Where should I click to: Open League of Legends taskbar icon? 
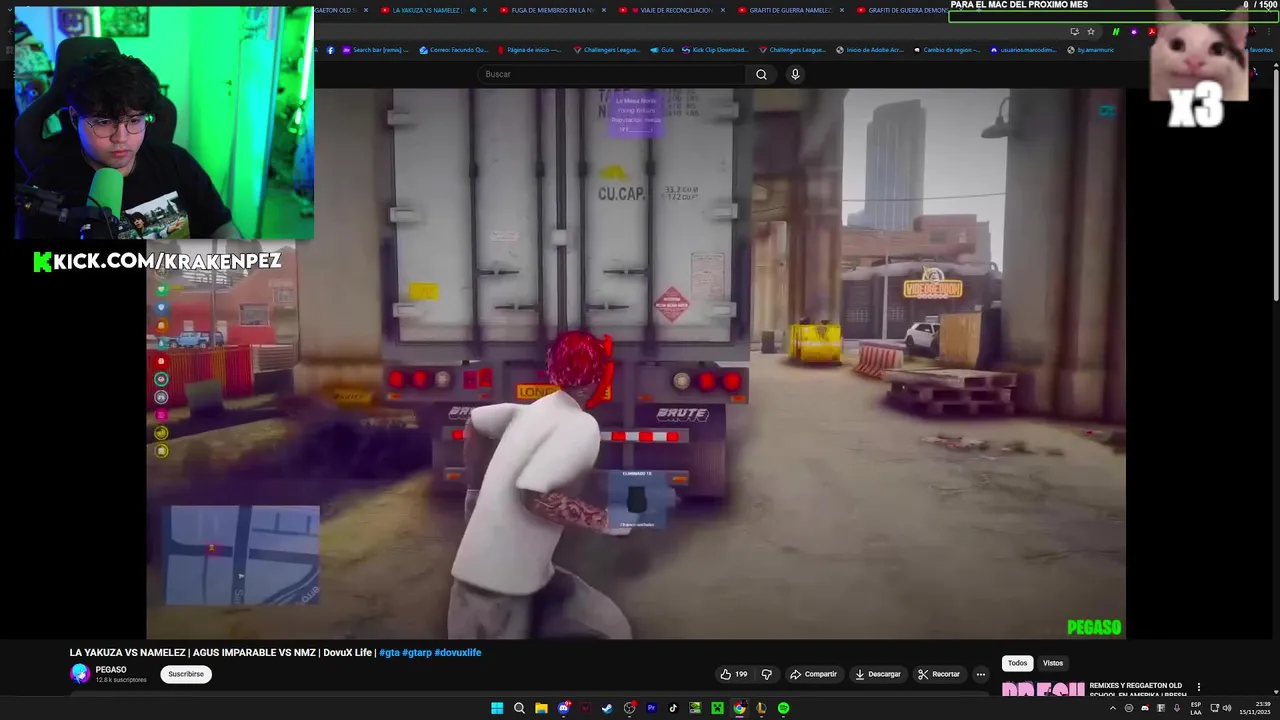coord(761,708)
